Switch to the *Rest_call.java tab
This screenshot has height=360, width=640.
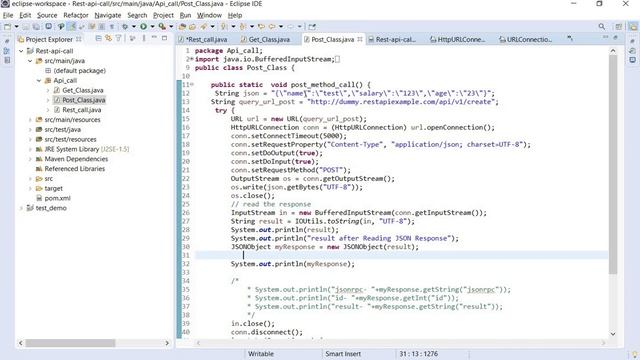click(x=203, y=39)
